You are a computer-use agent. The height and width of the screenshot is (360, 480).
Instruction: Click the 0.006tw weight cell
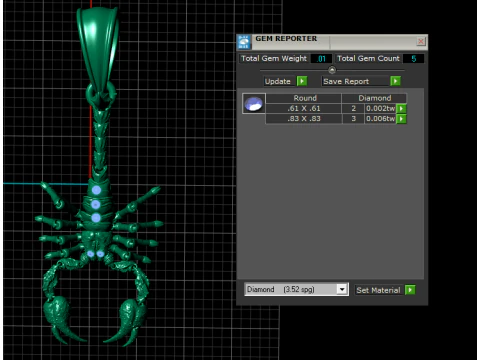tap(380, 119)
